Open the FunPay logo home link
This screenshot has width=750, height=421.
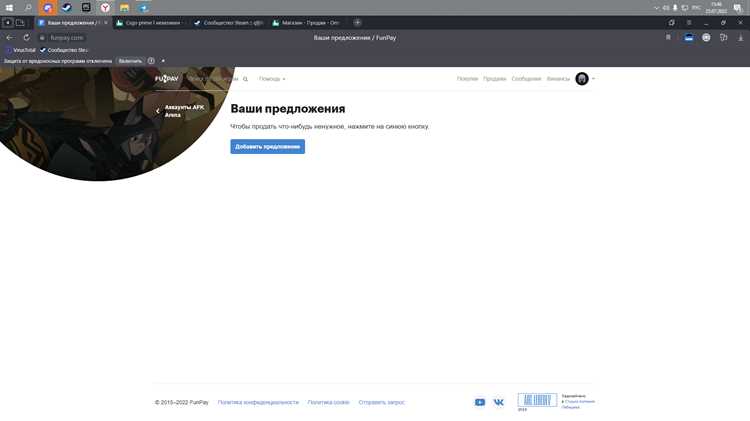point(166,79)
